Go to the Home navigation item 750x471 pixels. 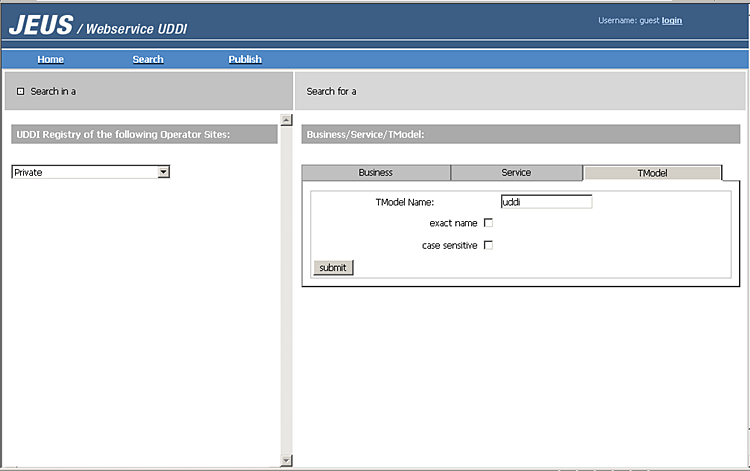(x=50, y=59)
